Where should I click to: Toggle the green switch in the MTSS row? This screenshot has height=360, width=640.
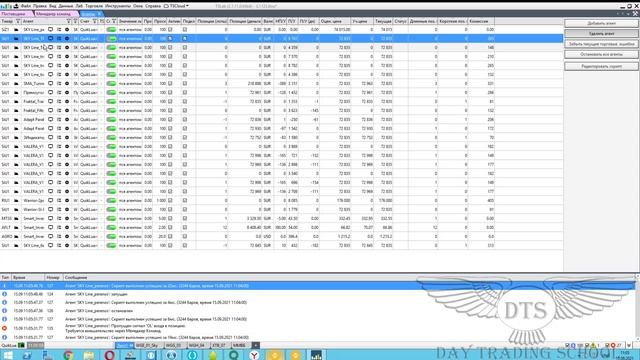click(x=111, y=219)
